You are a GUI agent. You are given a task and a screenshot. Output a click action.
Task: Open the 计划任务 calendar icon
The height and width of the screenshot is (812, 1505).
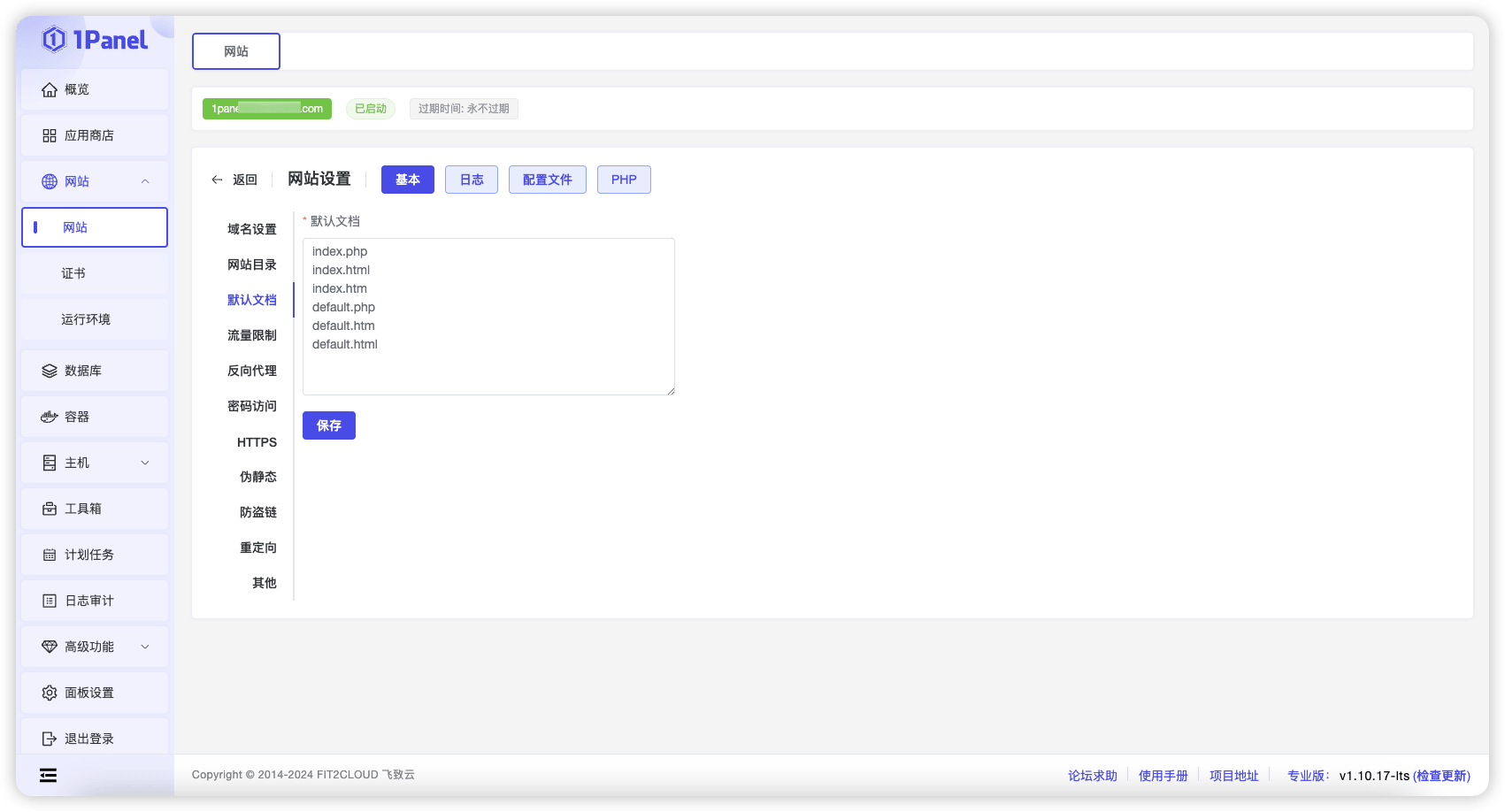tap(50, 555)
